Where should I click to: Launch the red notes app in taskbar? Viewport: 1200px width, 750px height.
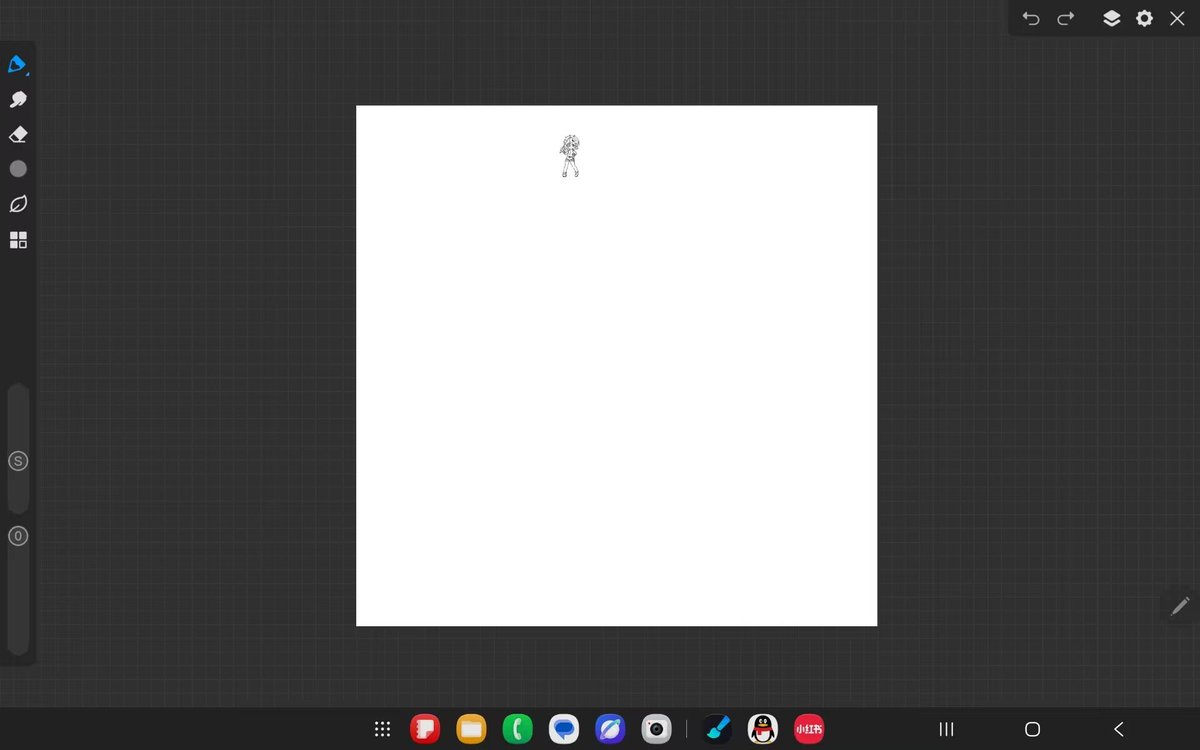pyautogui.click(x=425, y=729)
